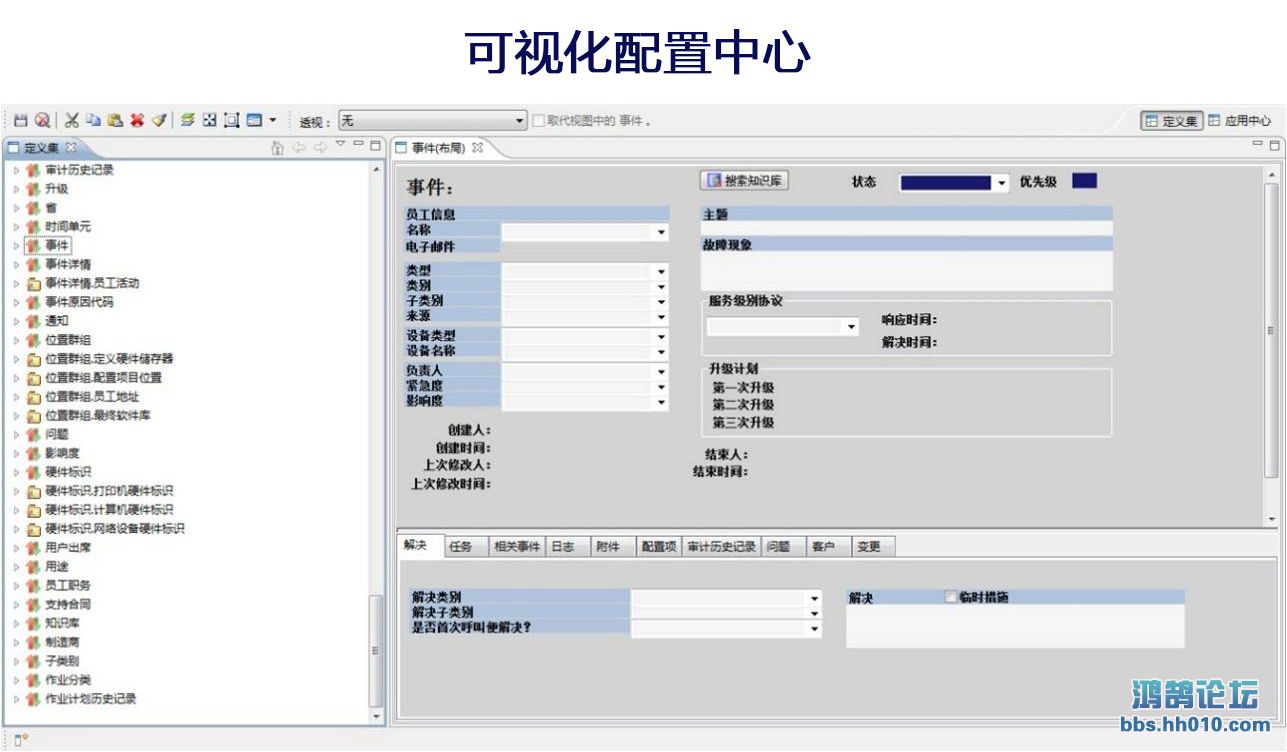Select the 解决 tab
The width and height of the screenshot is (1287, 752).
pyautogui.click(x=416, y=546)
